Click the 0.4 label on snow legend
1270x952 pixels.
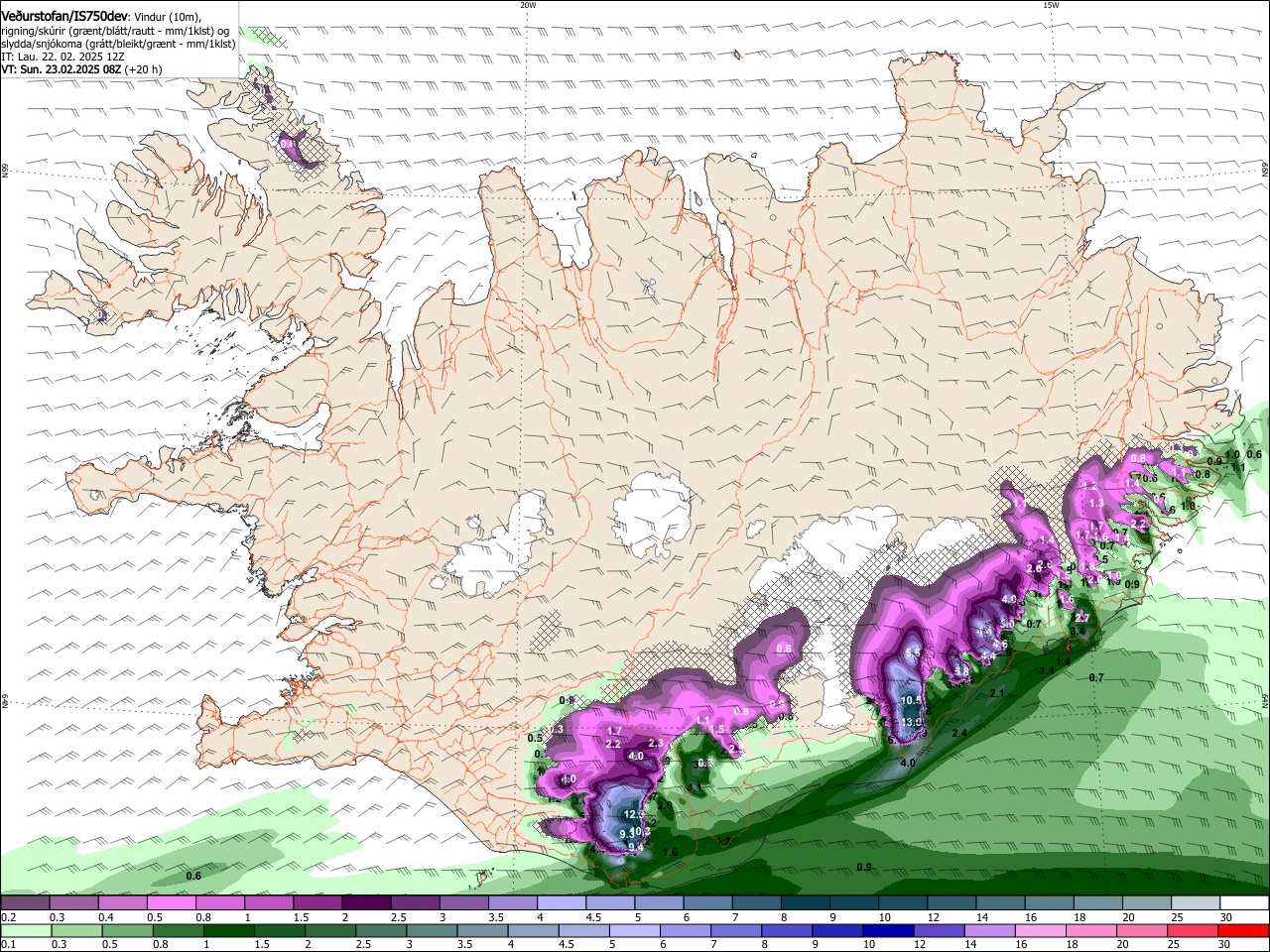coord(106,917)
